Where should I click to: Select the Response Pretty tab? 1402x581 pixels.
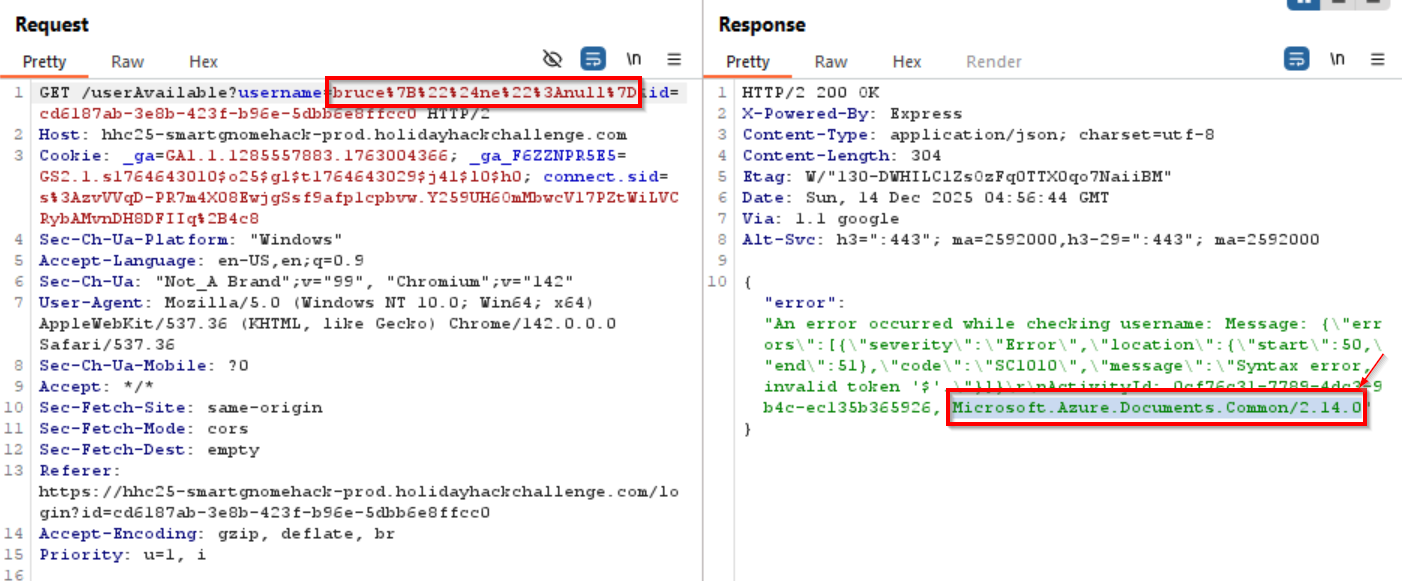(x=748, y=62)
